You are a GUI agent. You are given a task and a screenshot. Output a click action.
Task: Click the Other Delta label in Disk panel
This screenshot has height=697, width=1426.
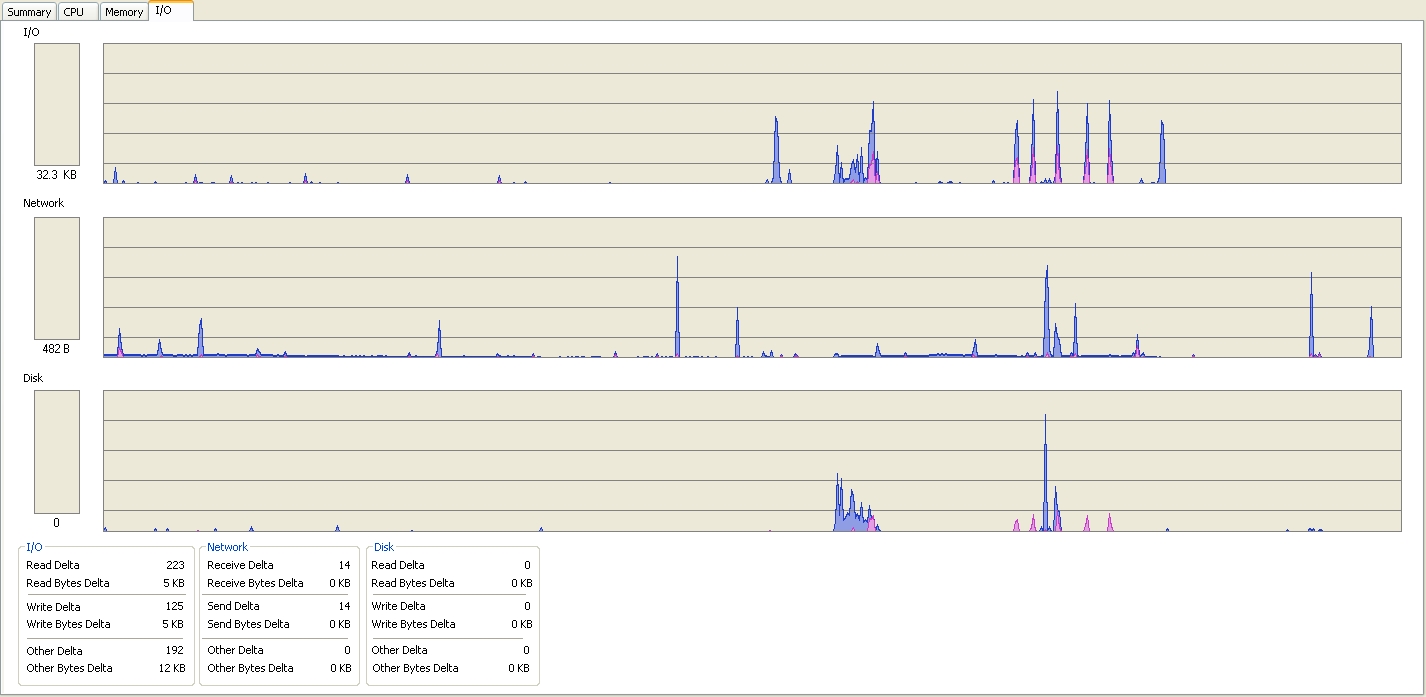point(399,650)
